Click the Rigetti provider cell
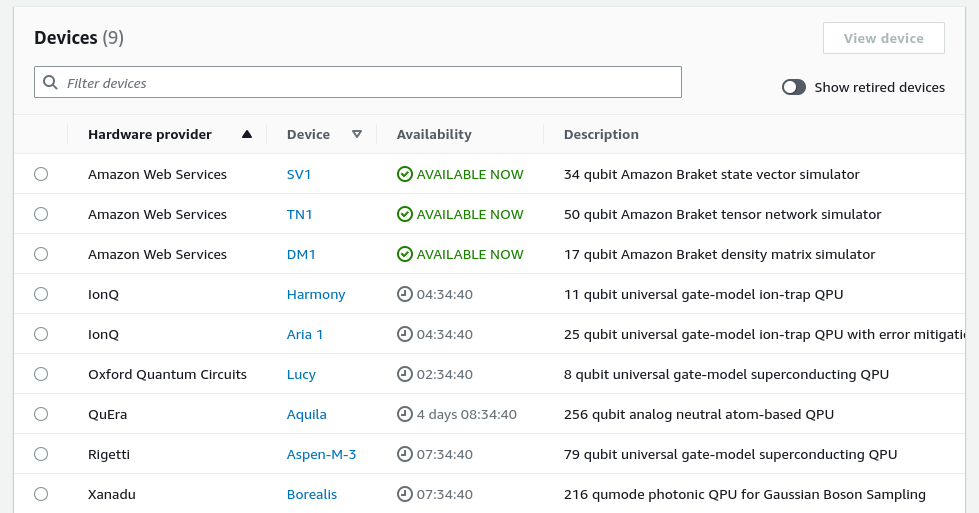Viewport: 979px width, 513px height. [x=109, y=454]
